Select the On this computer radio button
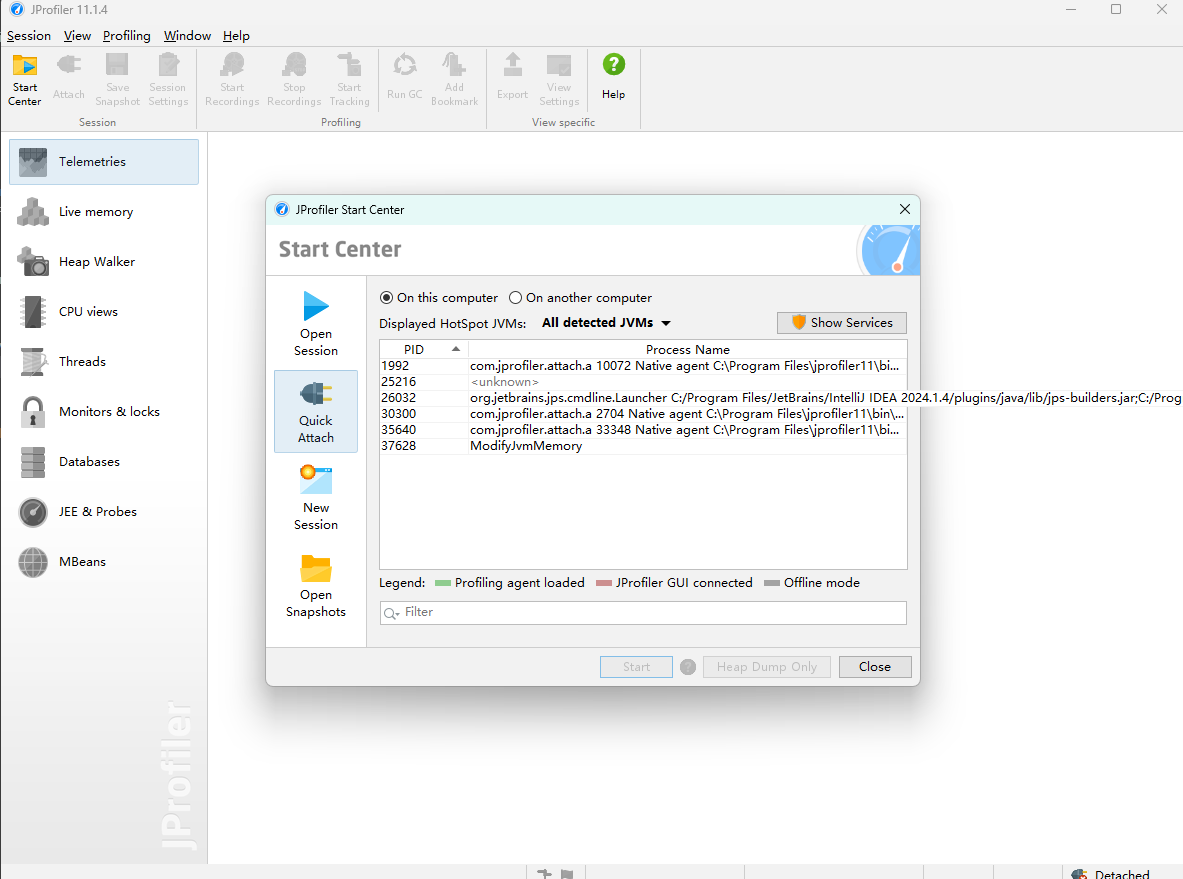The width and height of the screenshot is (1183, 879). click(386, 298)
